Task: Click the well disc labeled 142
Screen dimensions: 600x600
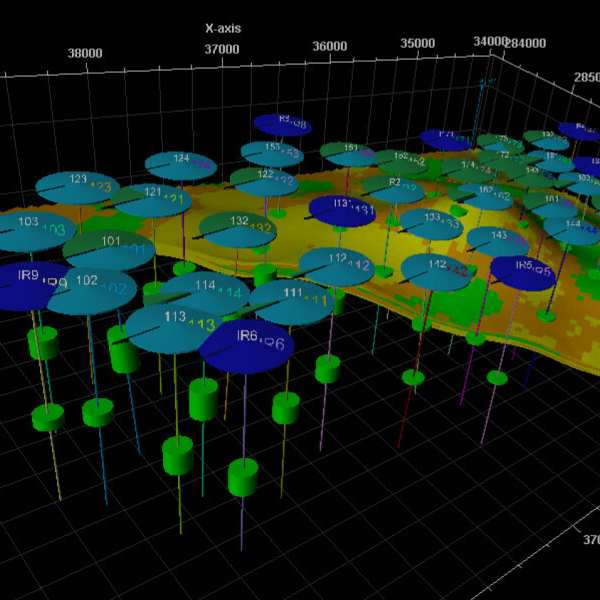Action: click(436, 272)
